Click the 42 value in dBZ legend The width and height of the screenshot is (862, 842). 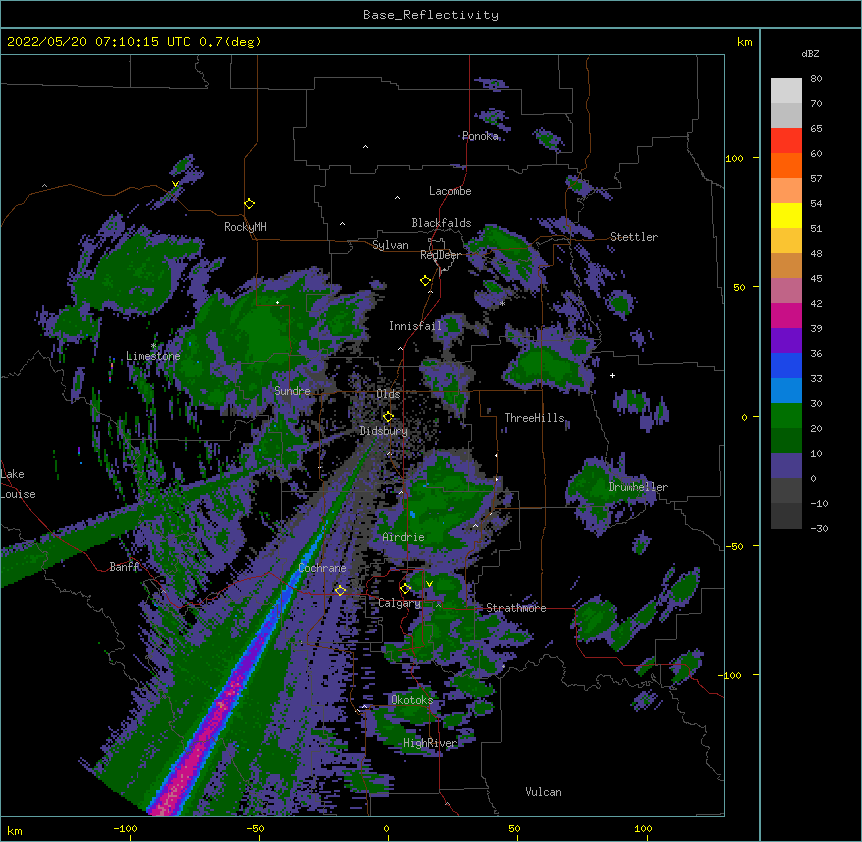[816, 303]
